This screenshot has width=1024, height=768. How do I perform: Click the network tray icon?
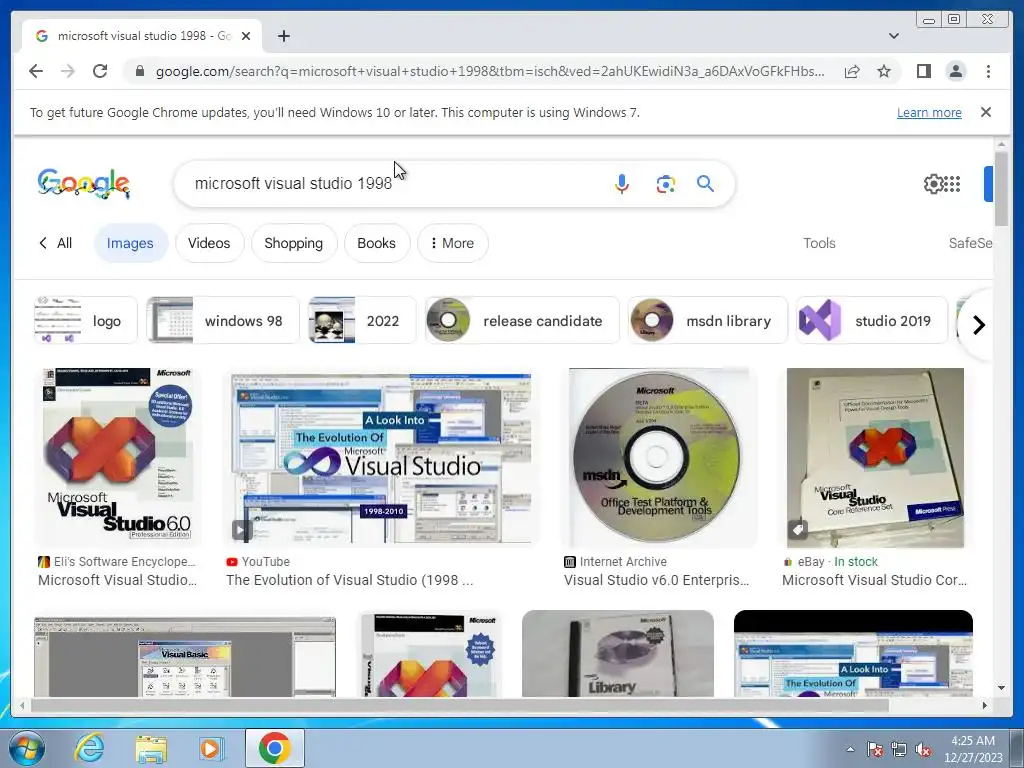click(x=899, y=750)
